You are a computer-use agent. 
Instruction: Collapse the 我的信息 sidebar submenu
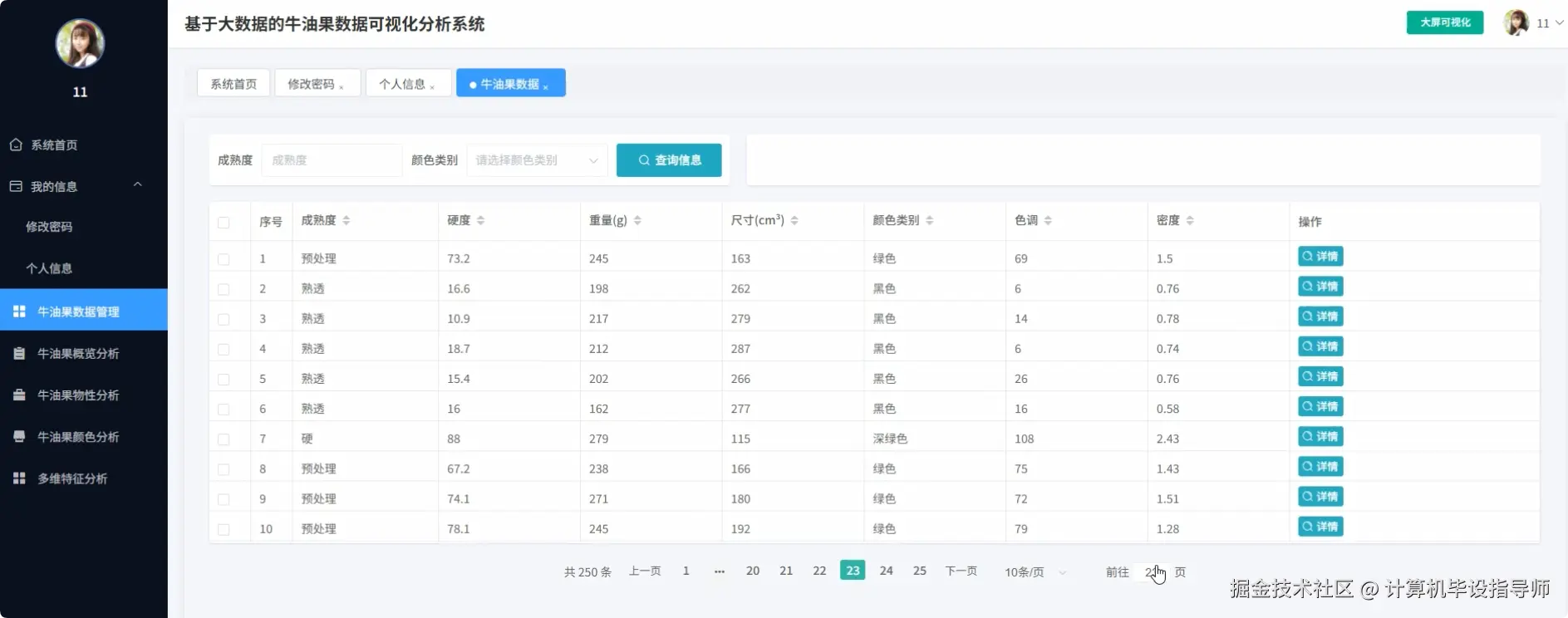138,184
